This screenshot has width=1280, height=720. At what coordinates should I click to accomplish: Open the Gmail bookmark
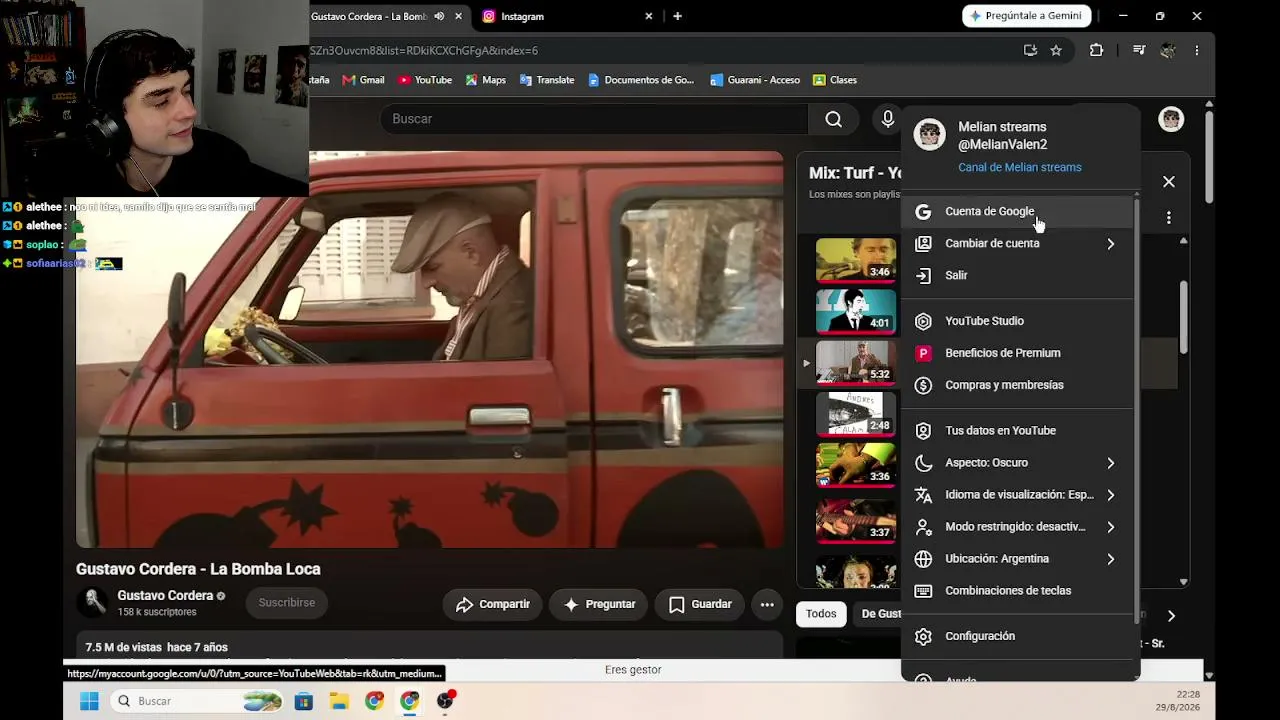(363, 80)
